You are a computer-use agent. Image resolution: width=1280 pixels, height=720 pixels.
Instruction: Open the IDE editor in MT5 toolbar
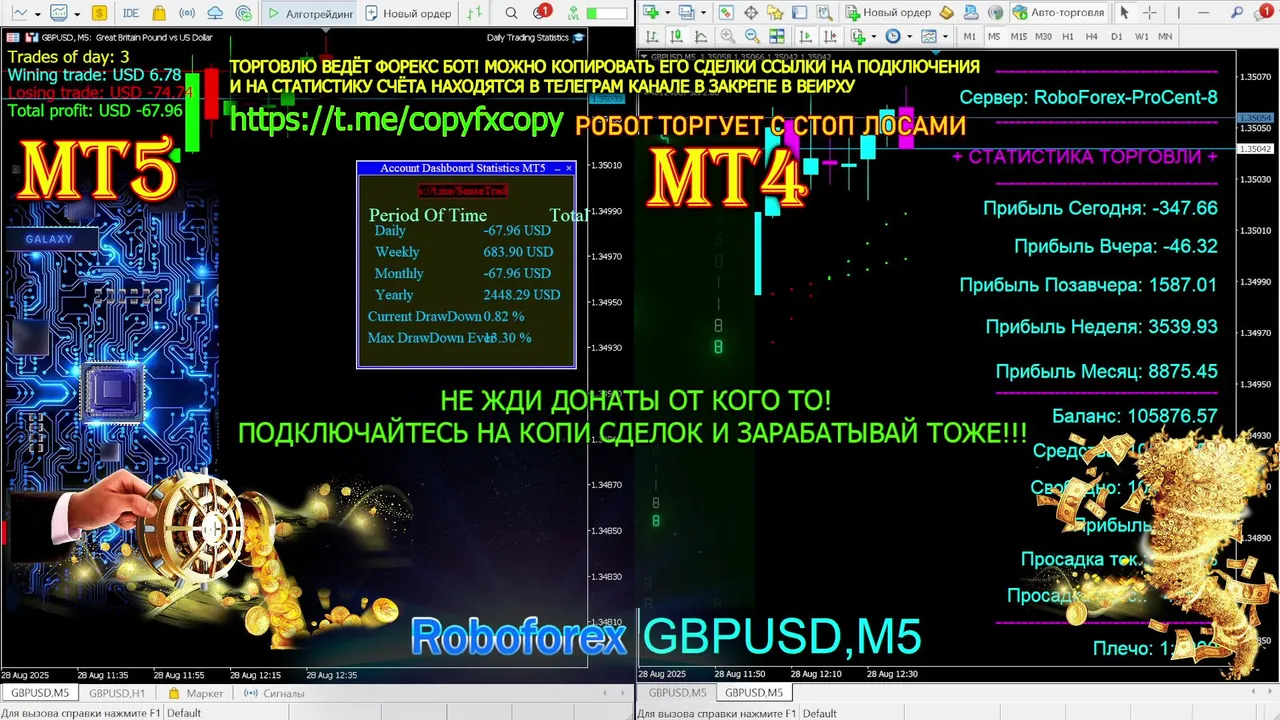130,13
